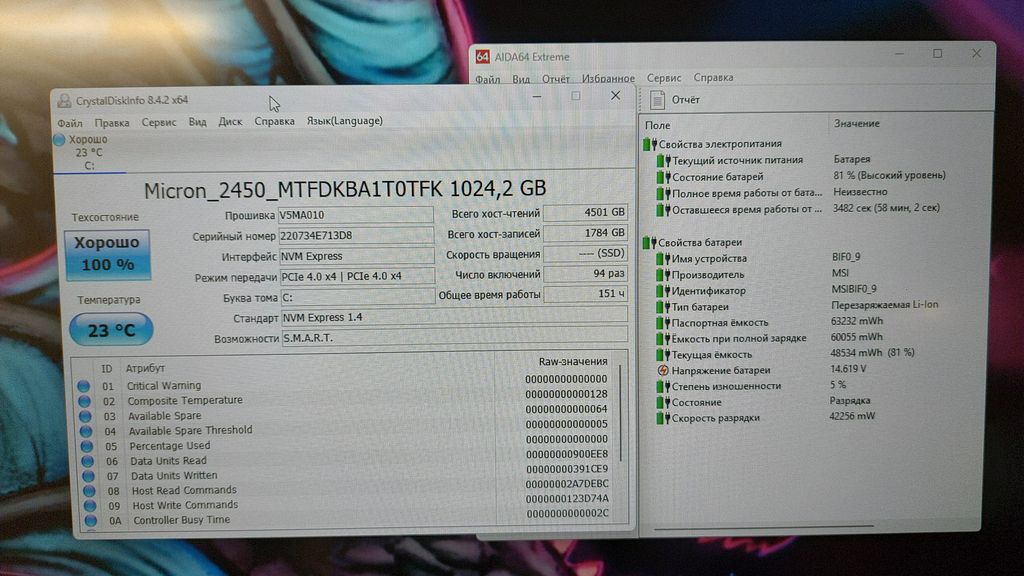
Task: Open the Диск menu in CrystalDiskInfo
Action: pyautogui.click(x=230, y=122)
